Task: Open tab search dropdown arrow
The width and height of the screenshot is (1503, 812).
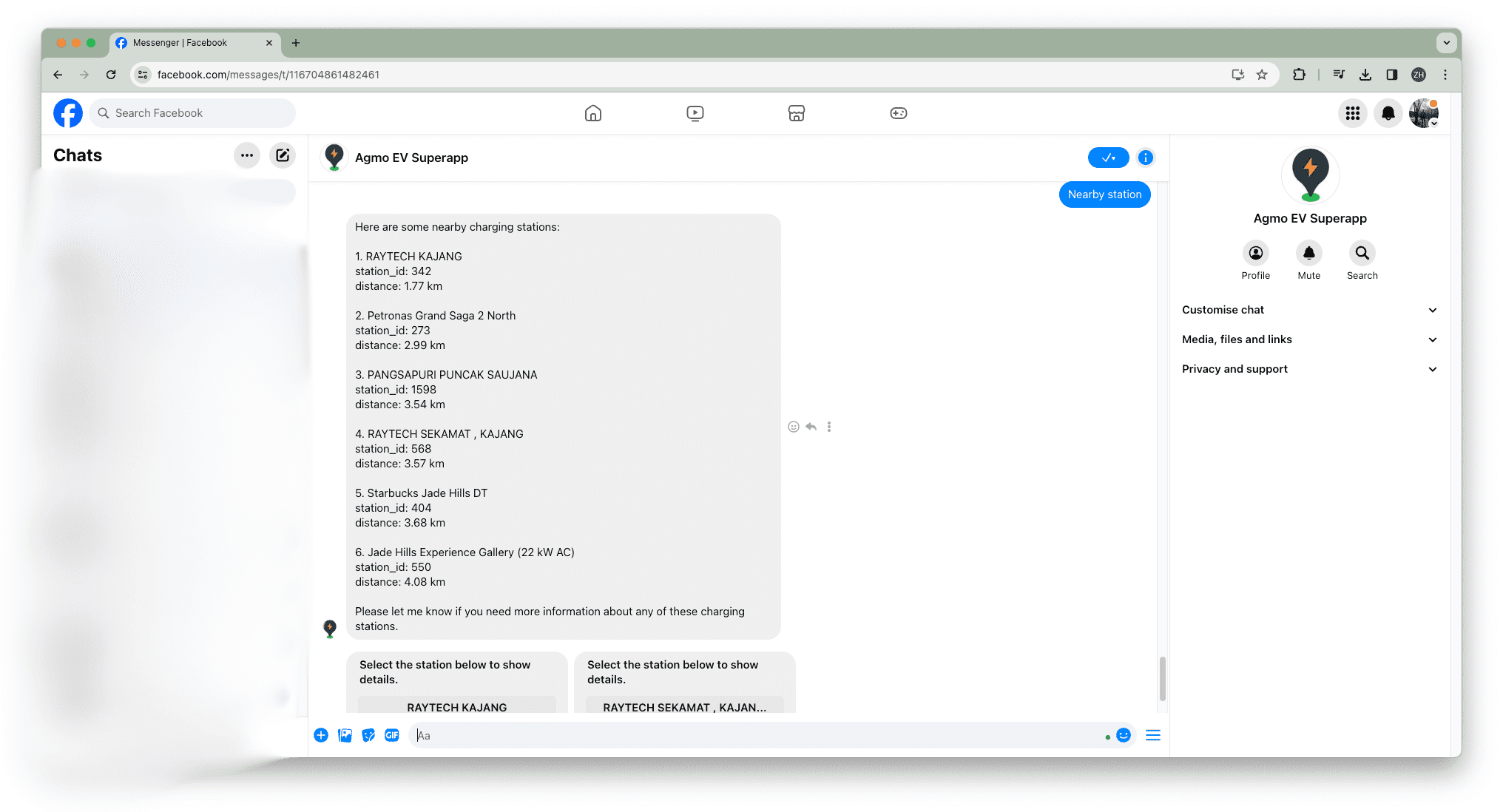Action: pos(1447,43)
